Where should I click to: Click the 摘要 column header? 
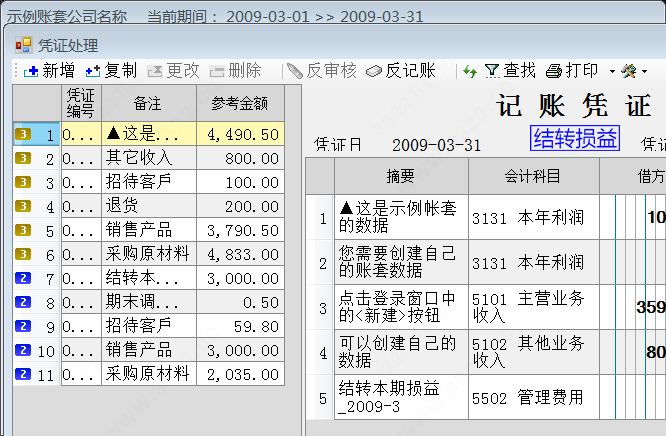tap(401, 176)
